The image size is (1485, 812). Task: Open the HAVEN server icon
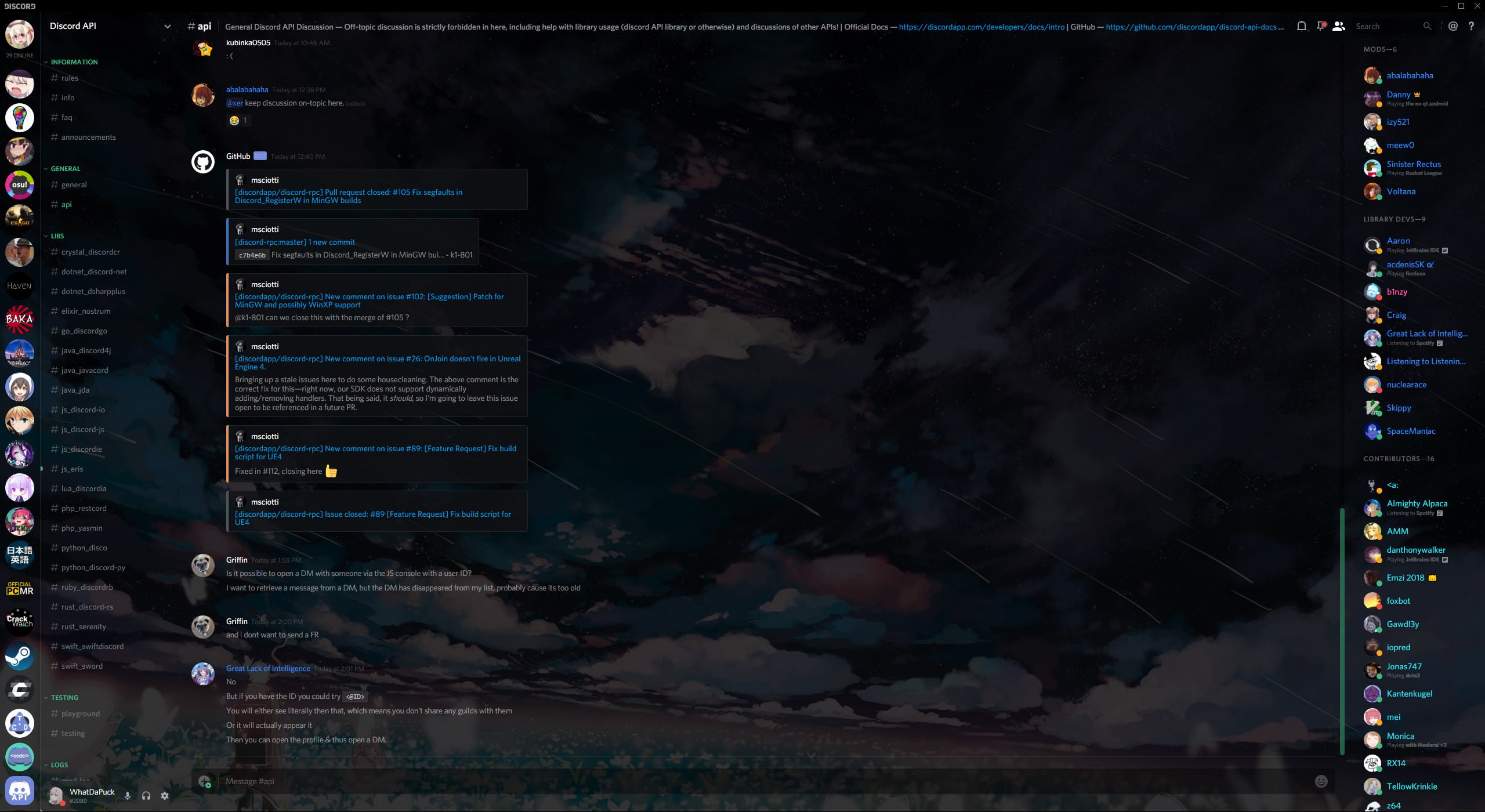click(x=20, y=285)
